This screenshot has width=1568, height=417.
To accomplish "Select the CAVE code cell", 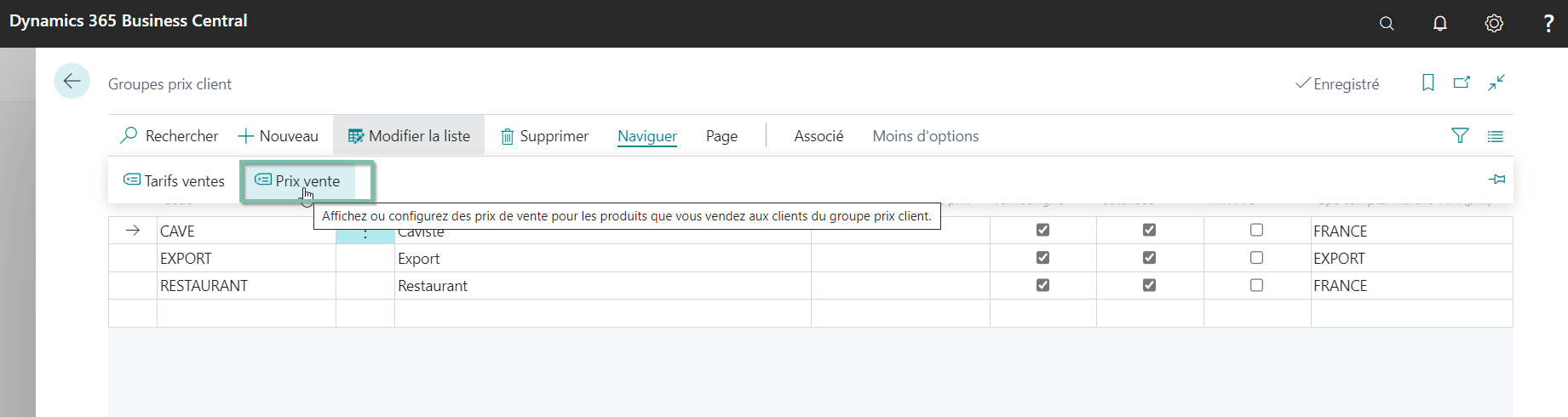I will [246, 231].
